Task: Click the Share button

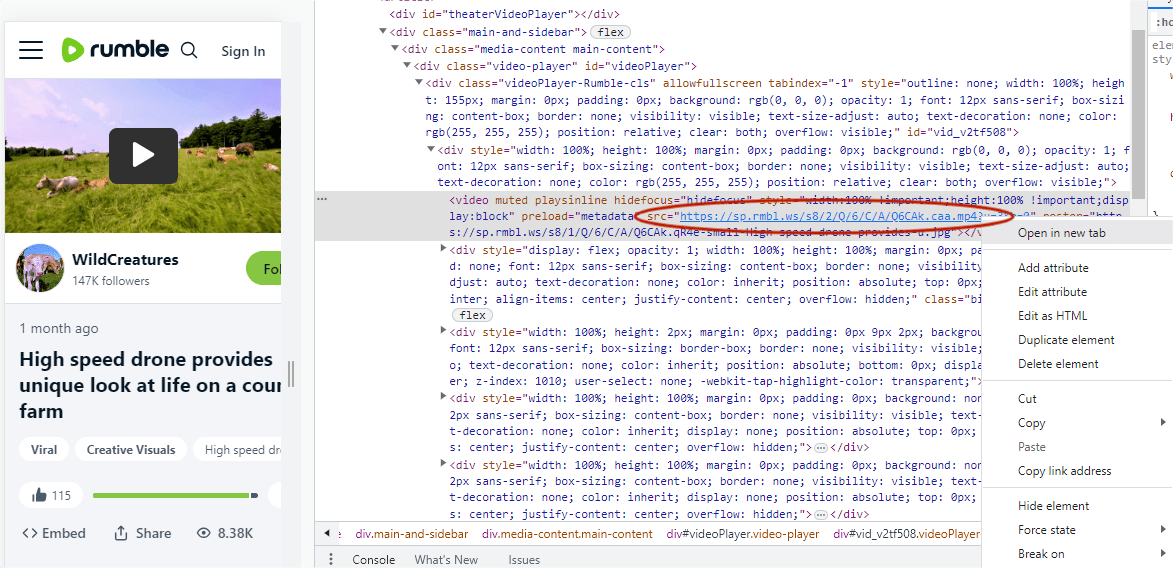Action: [x=142, y=533]
